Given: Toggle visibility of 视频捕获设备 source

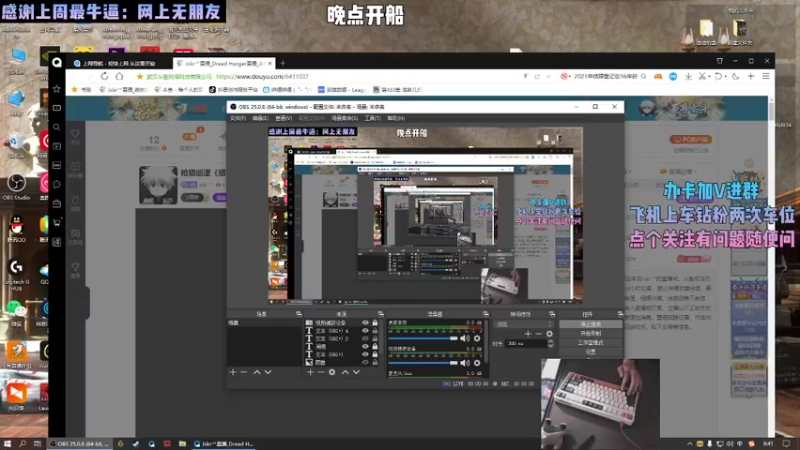Looking at the screenshot, I should pyautogui.click(x=365, y=323).
